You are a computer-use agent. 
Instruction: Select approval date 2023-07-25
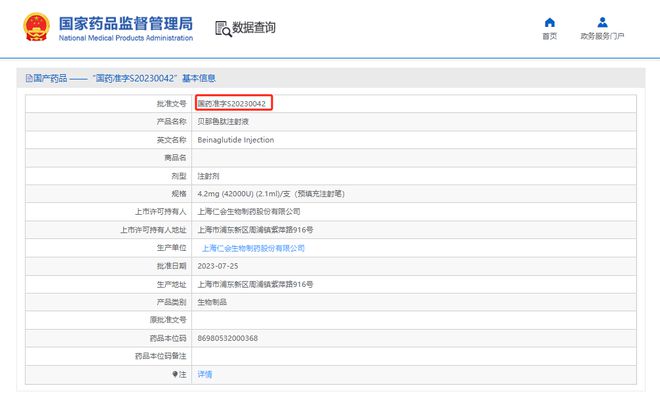pos(218,266)
